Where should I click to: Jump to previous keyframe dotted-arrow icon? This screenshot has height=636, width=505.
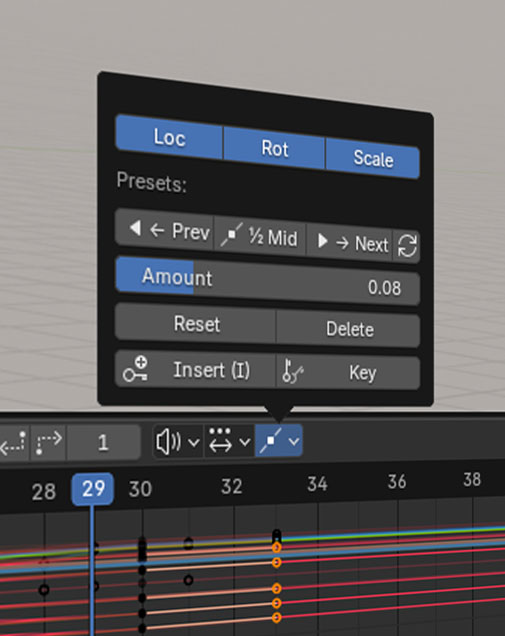(x=14, y=443)
